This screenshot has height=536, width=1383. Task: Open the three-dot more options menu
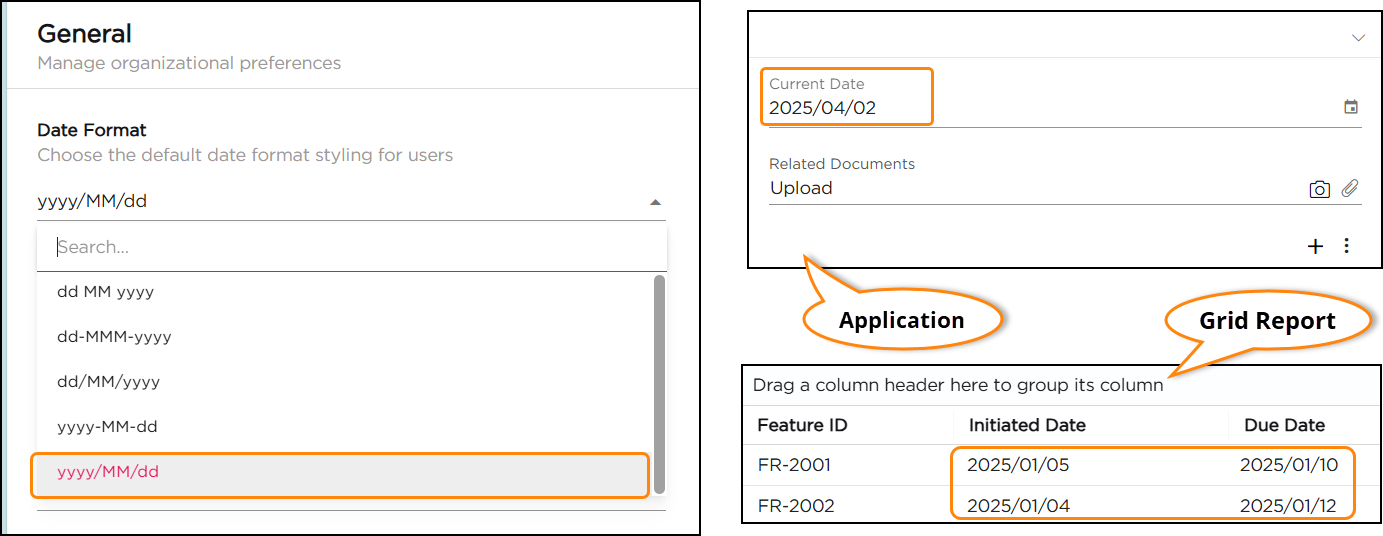[1347, 246]
